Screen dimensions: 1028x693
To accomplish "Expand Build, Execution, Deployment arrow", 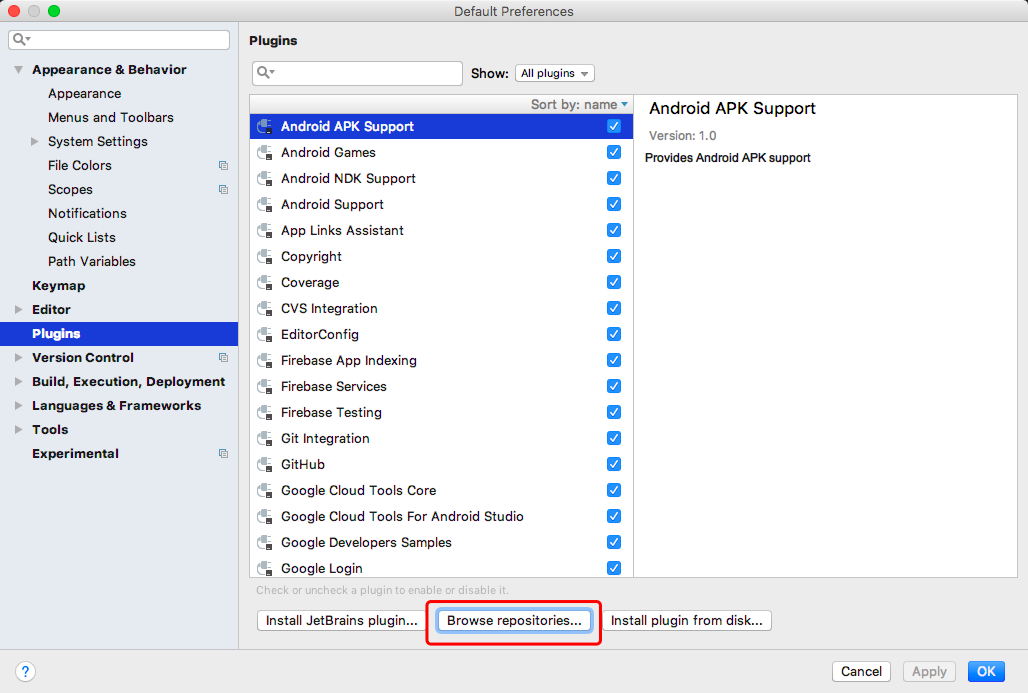I will point(18,382).
